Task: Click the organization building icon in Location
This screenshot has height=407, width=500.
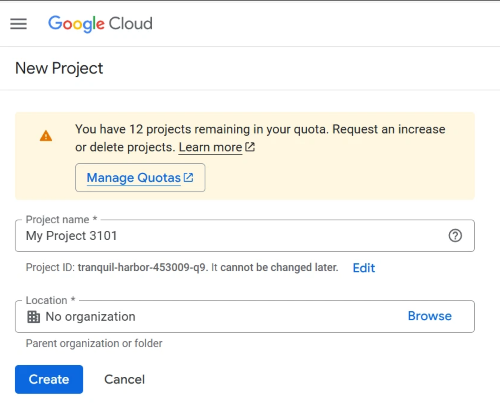Action: pyautogui.click(x=33, y=317)
